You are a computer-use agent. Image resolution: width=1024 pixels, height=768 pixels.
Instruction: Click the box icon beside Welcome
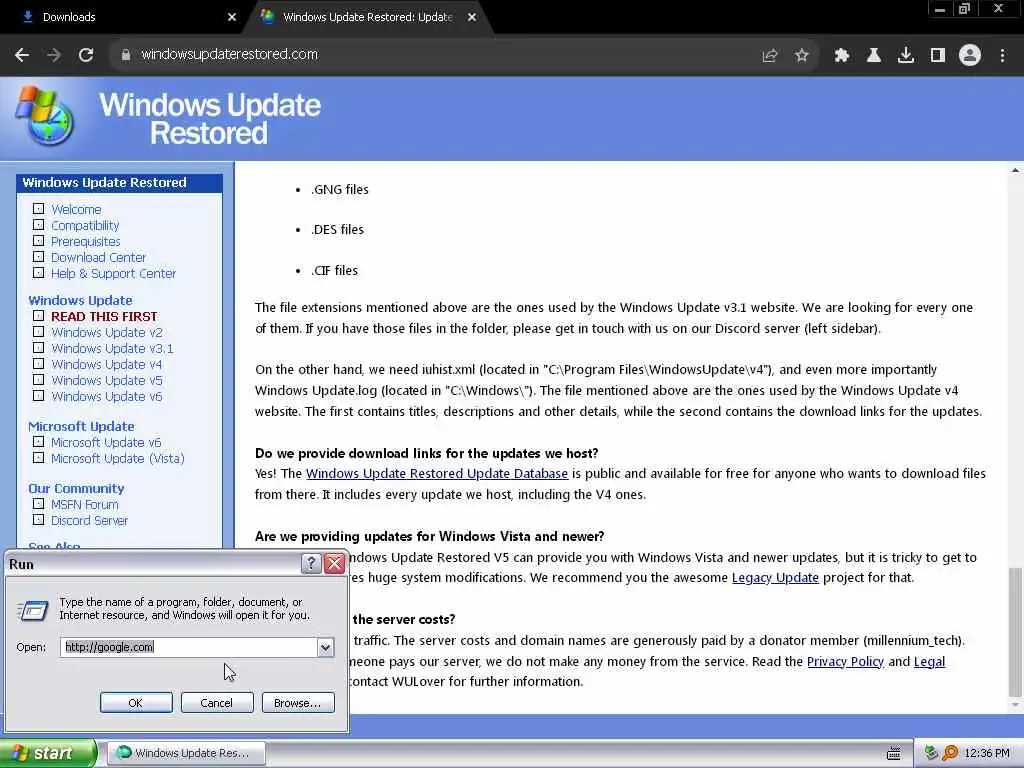pyautogui.click(x=39, y=209)
